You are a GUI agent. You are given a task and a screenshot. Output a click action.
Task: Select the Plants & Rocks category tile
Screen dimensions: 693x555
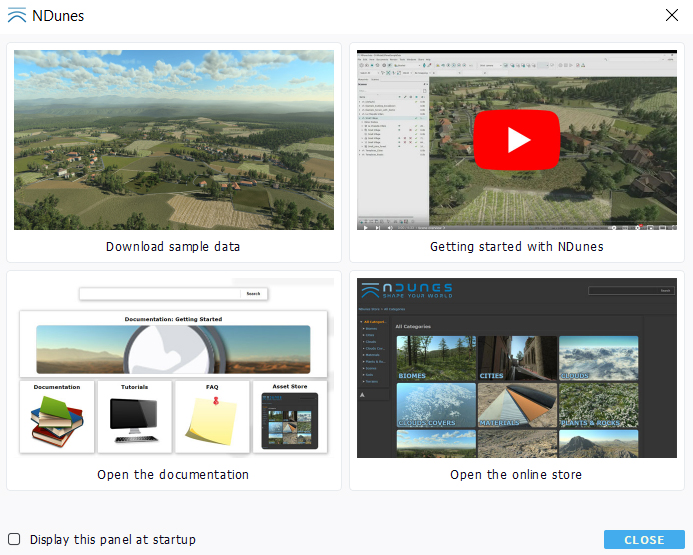(598, 405)
